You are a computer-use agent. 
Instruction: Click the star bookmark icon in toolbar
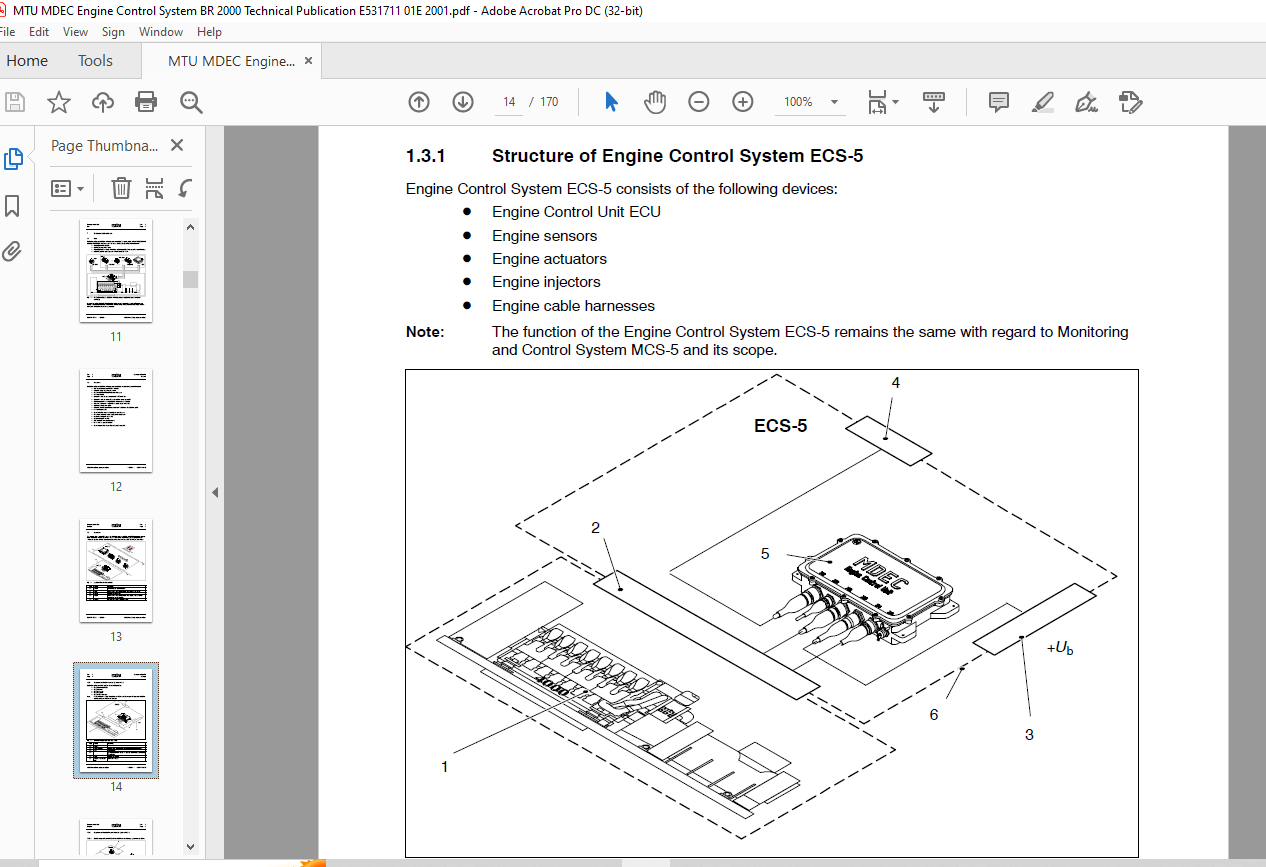point(59,102)
